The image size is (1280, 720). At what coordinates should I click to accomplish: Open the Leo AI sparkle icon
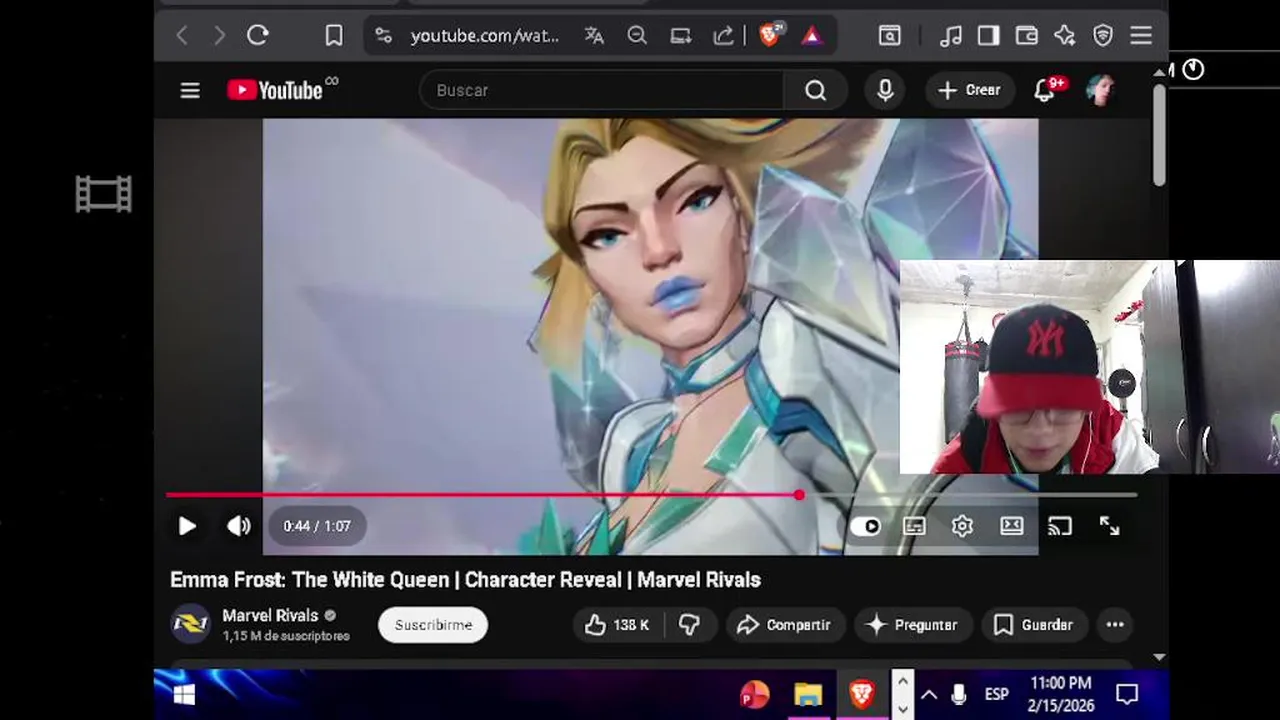click(x=1065, y=36)
